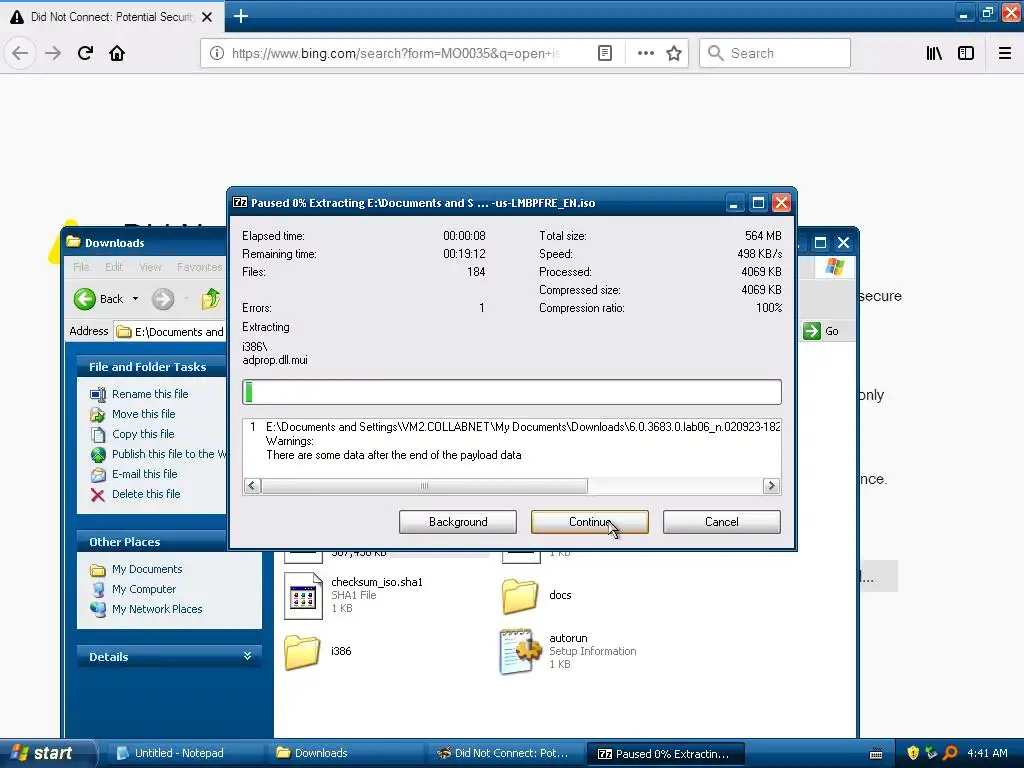Open My Network Places link
The image size is (1024, 768).
[157, 609]
